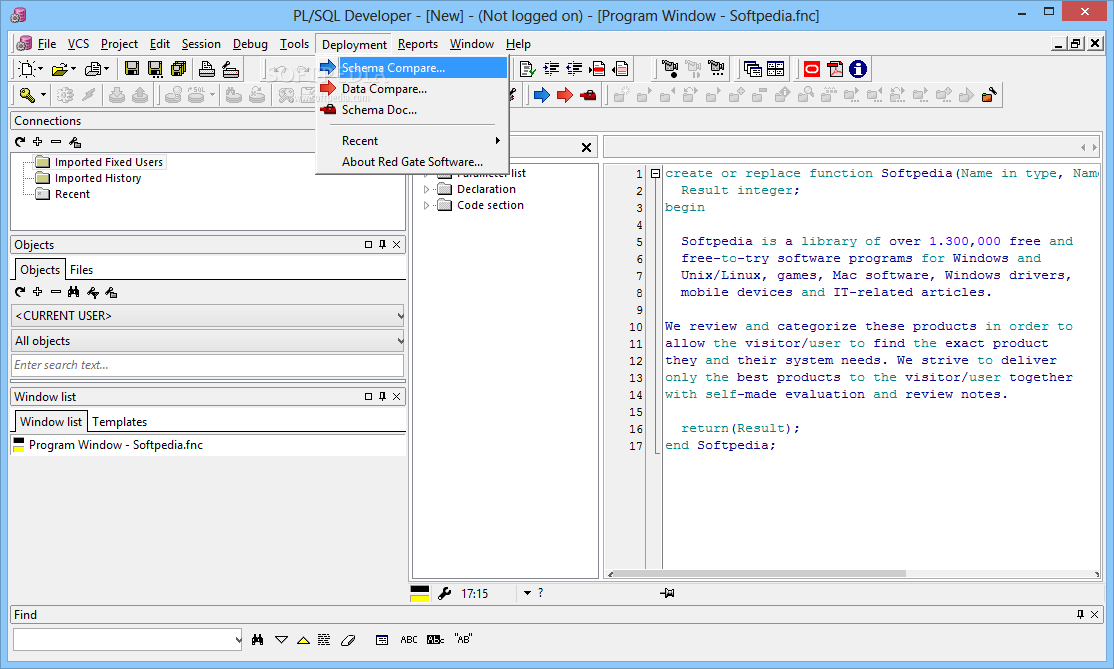Image resolution: width=1114 pixels, height=669 pixels.
Task: Click the PDF manual icon
Action: click(835, 69)
